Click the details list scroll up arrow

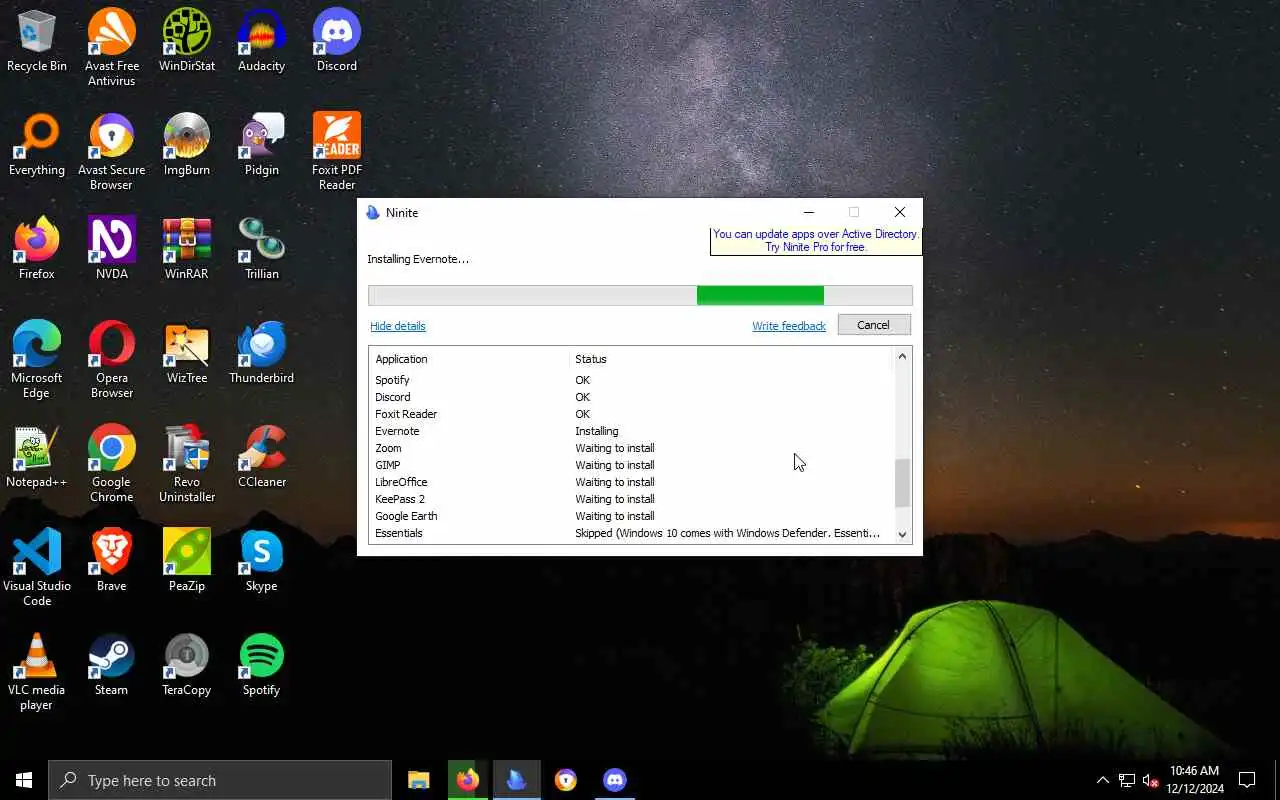tap(902, 357)
